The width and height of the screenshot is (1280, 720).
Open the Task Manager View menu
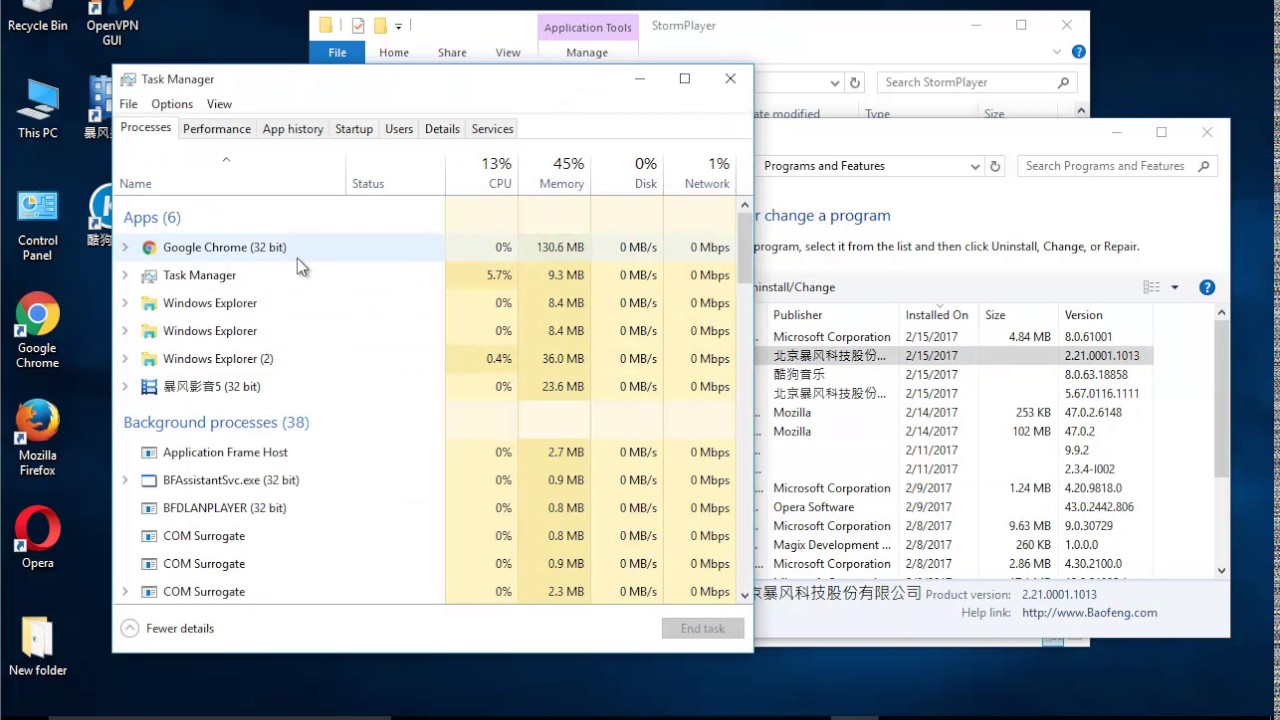pyautogui.click(x=219, y=104)
